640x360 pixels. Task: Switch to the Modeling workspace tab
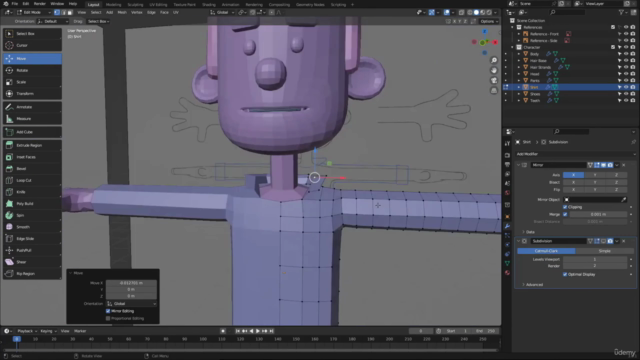[x=113, y=4]
